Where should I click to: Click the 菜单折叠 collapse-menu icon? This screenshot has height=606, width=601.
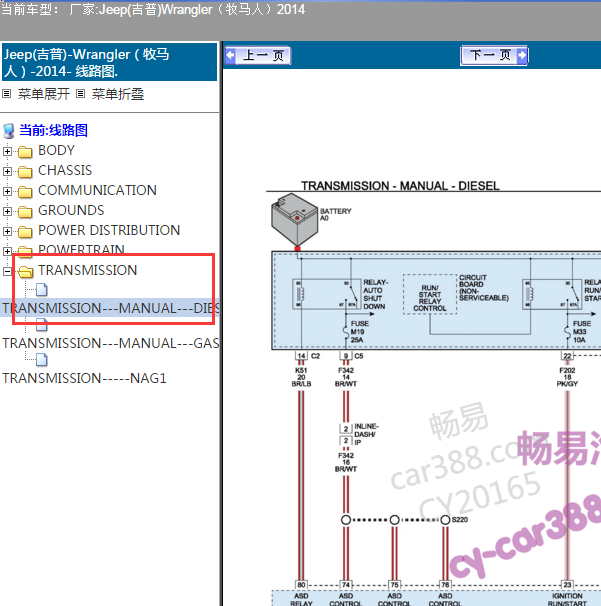80,94
